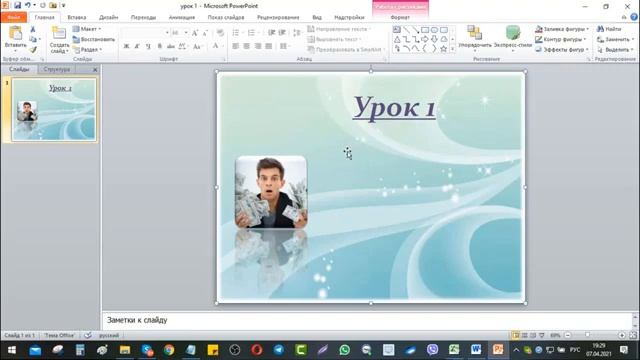Viewport: 640px width, 360px height.
Task: Toggle underline (Ч) formatting
Action: tap(148, 46)
